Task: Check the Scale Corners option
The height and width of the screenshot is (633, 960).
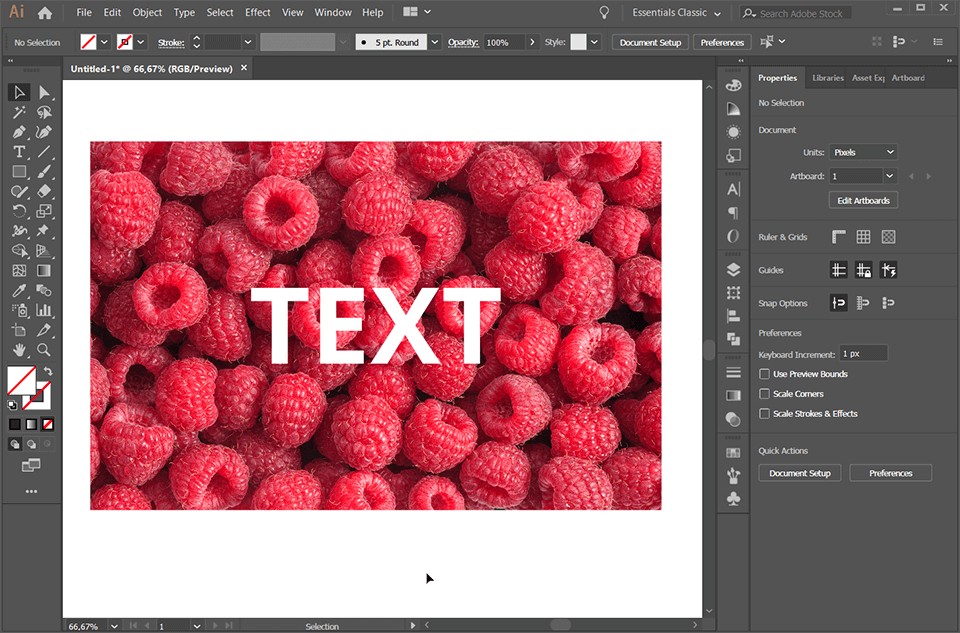Action: click(764, 393)
